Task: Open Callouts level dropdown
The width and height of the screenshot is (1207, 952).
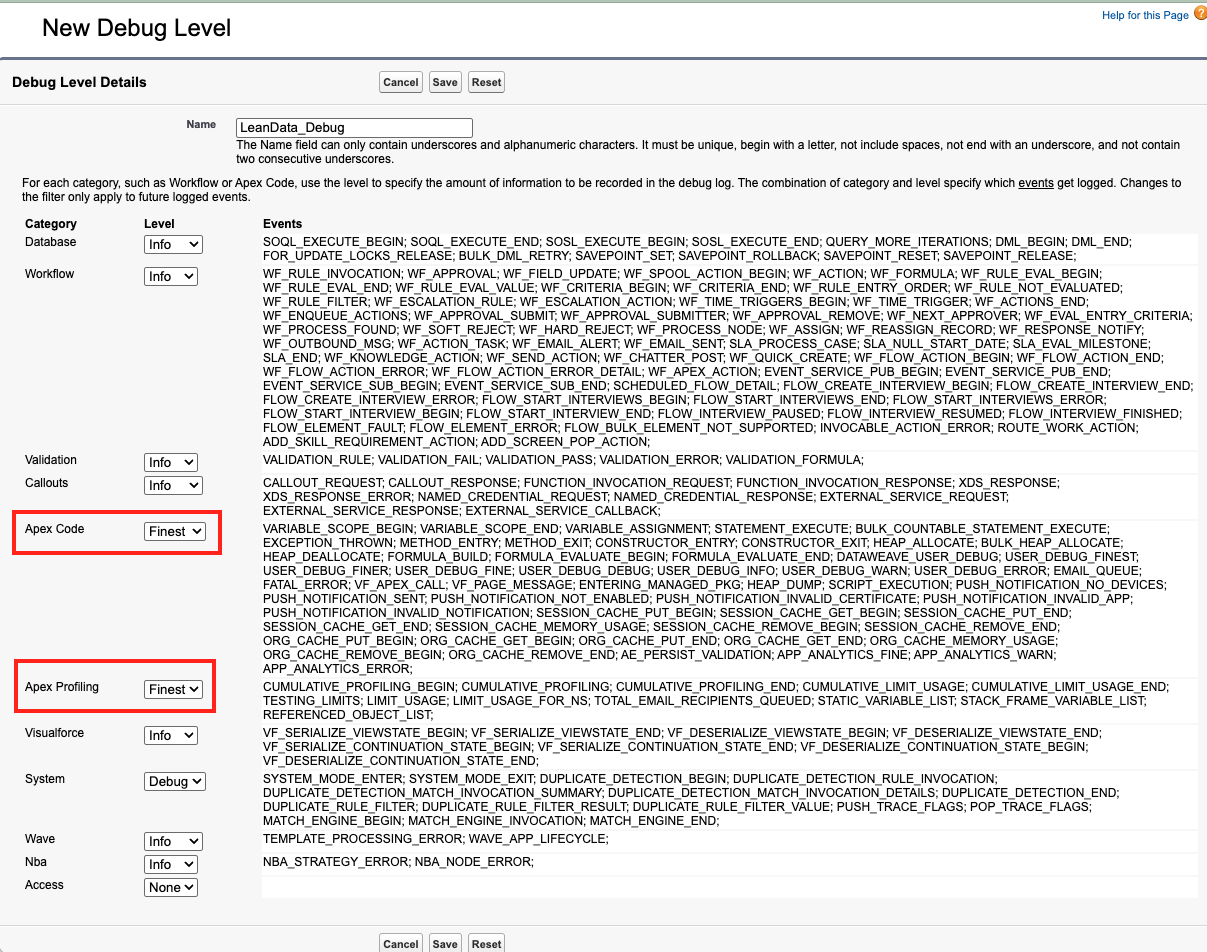Action: pyautogui.click(x=173, y=485)
